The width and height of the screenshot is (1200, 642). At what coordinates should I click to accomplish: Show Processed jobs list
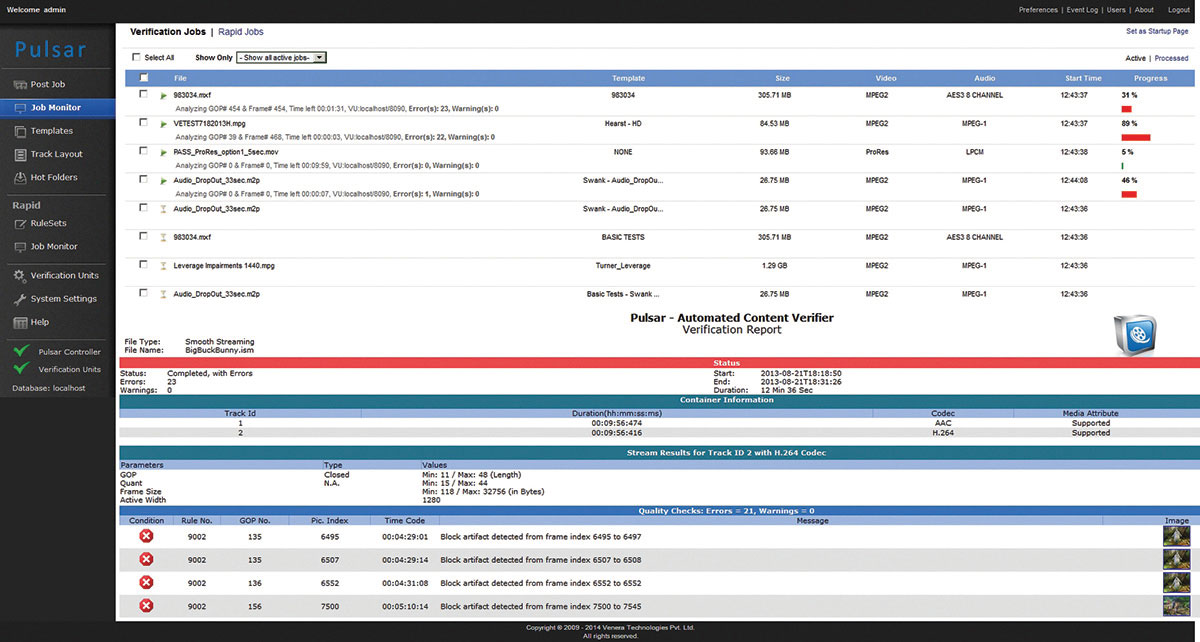[x=1172, y=58]
